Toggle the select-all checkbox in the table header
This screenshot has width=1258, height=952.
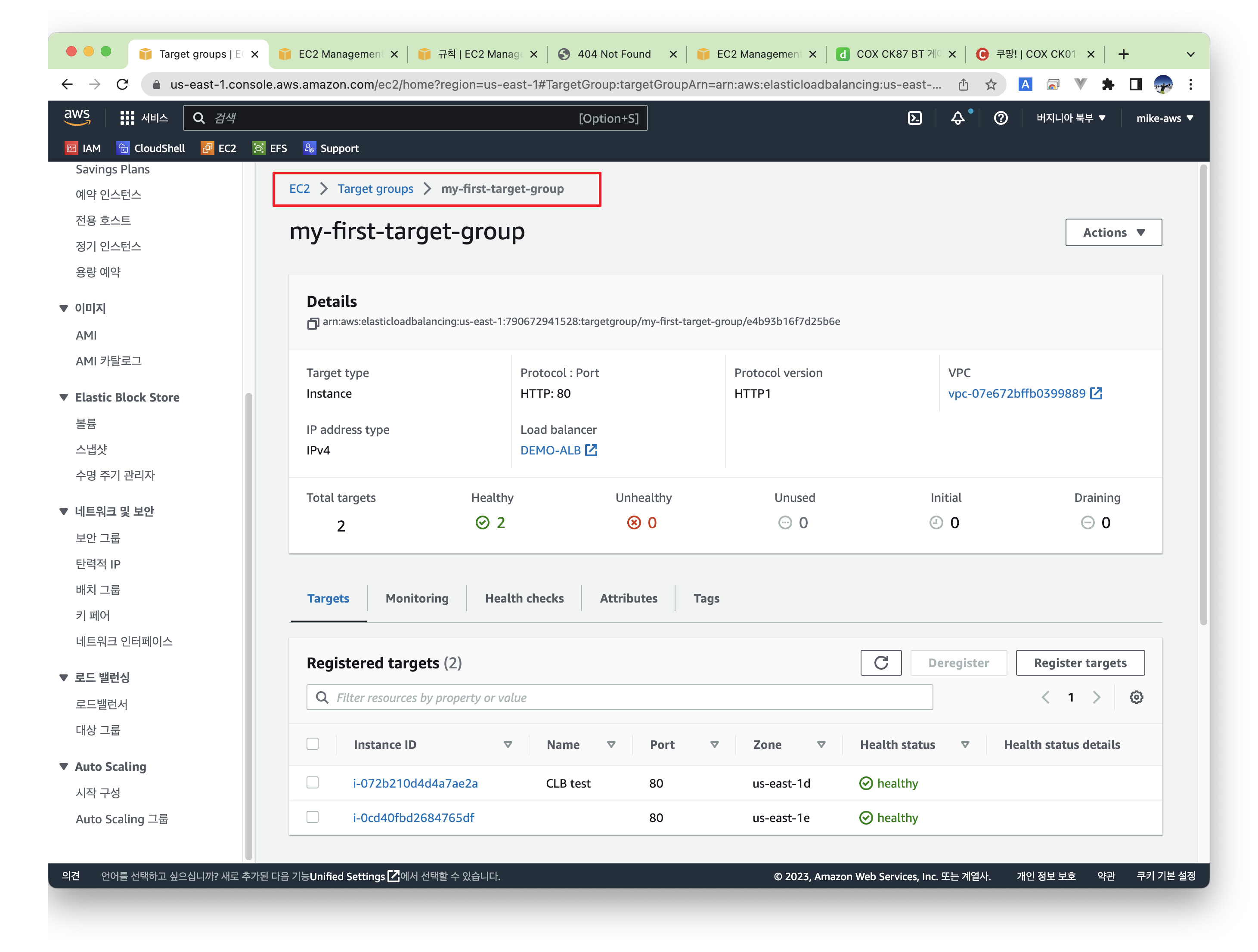click(x=313, y=744)
